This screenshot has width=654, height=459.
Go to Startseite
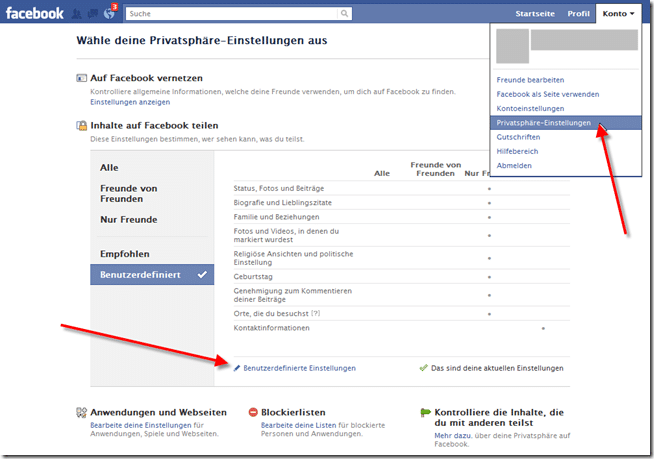pos(535,13)
